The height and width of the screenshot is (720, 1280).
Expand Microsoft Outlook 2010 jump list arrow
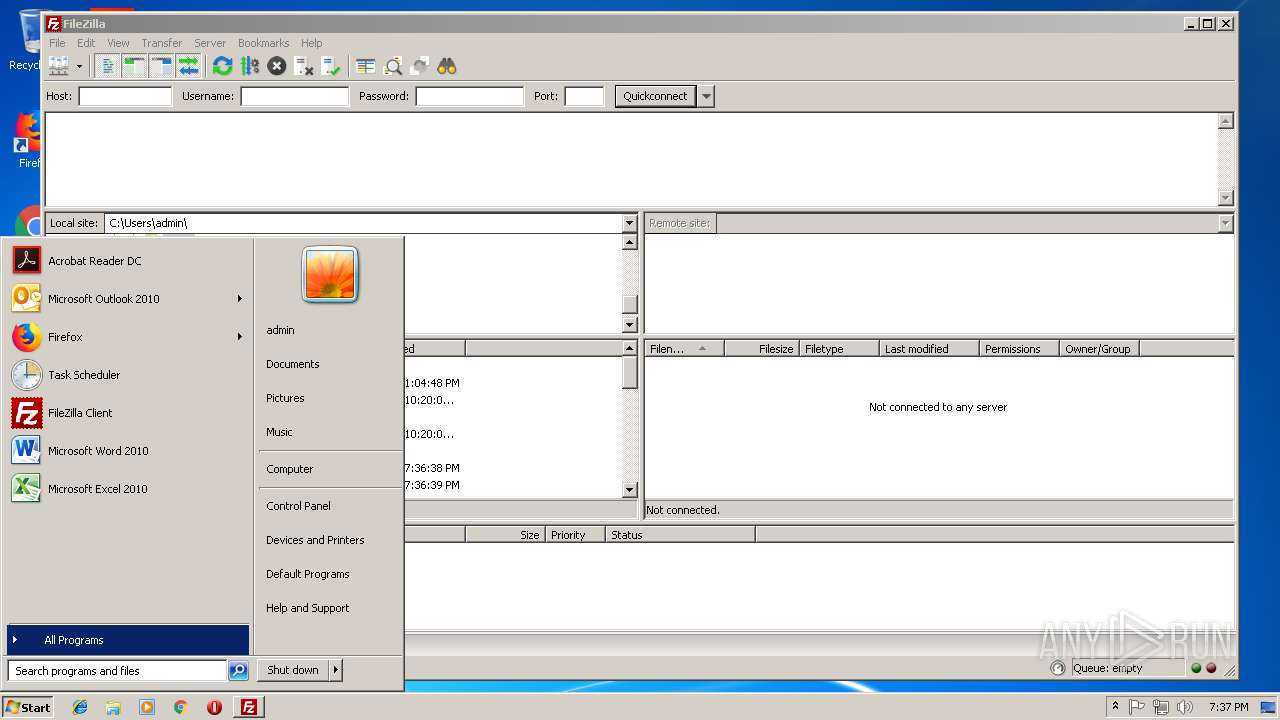pos(240,299)
